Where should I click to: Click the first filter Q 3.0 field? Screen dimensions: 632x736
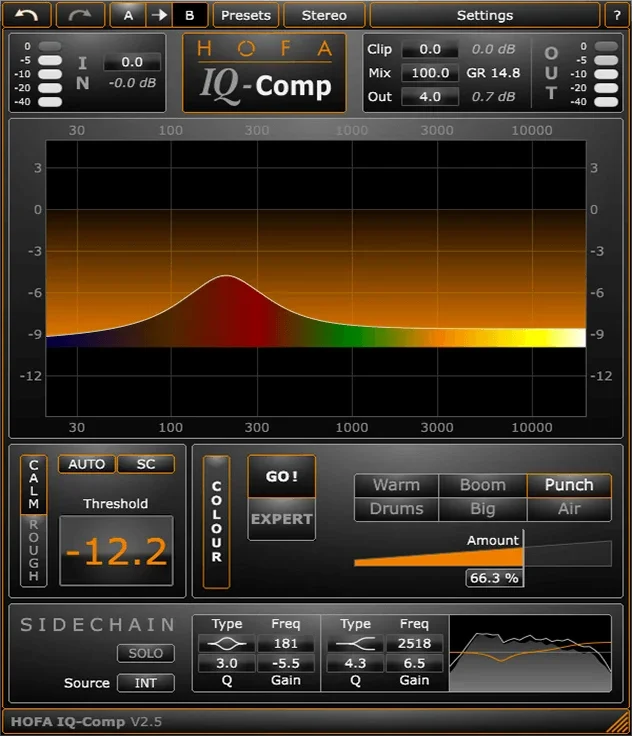coord(227,663)
